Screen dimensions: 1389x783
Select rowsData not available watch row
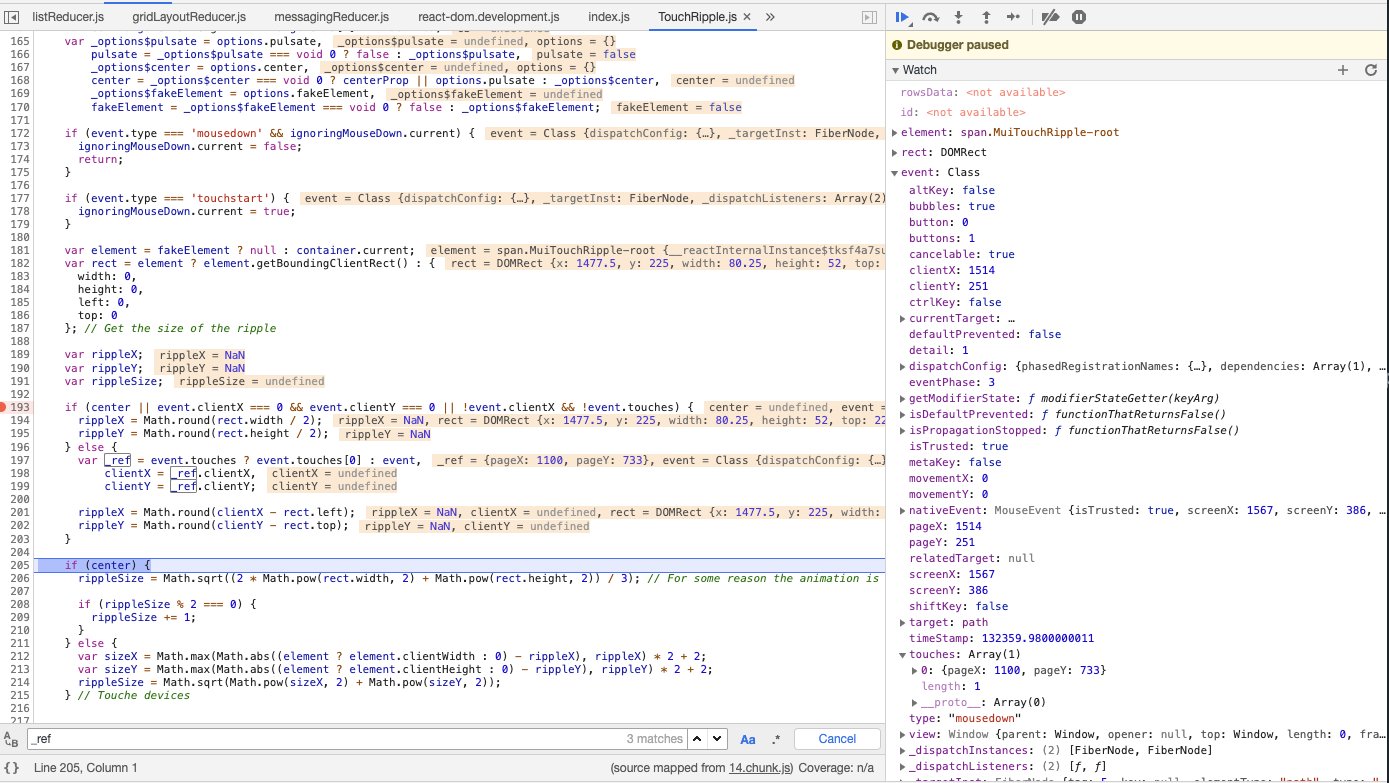1137,92
